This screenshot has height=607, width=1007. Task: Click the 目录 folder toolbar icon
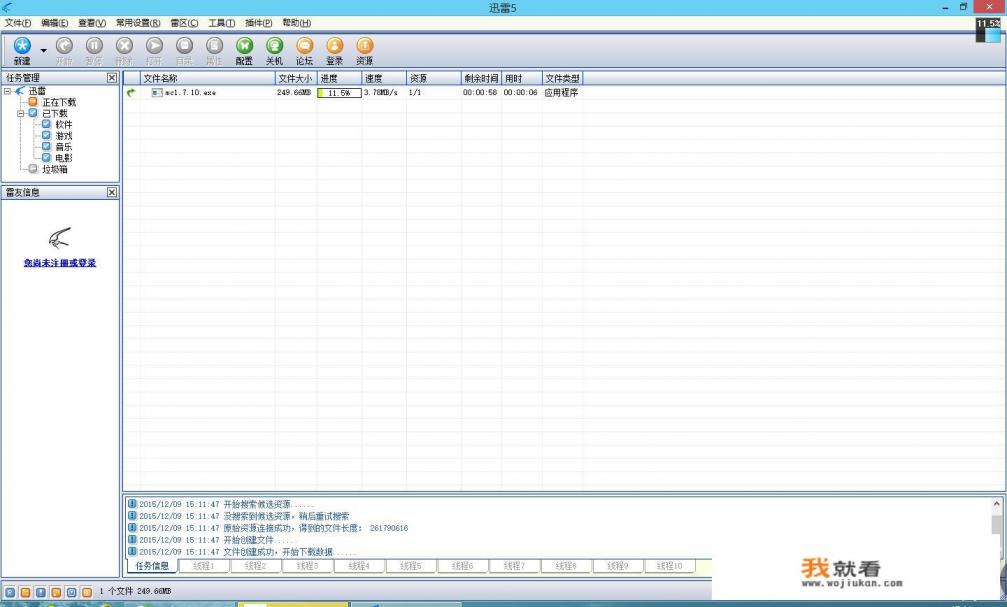click(184, 46)
